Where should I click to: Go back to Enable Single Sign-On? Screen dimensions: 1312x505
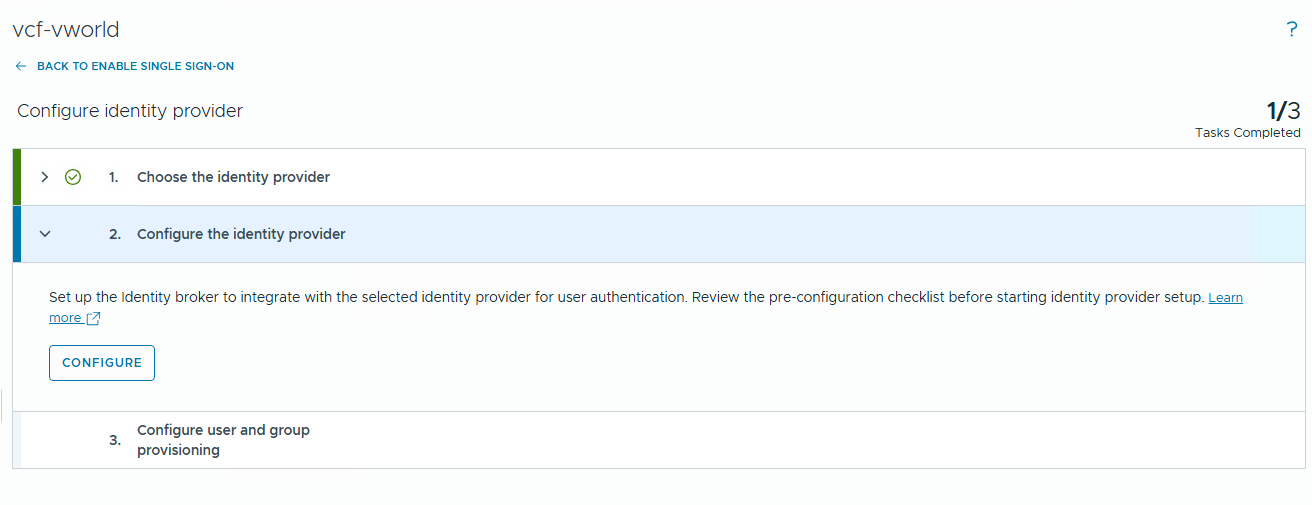135,66
